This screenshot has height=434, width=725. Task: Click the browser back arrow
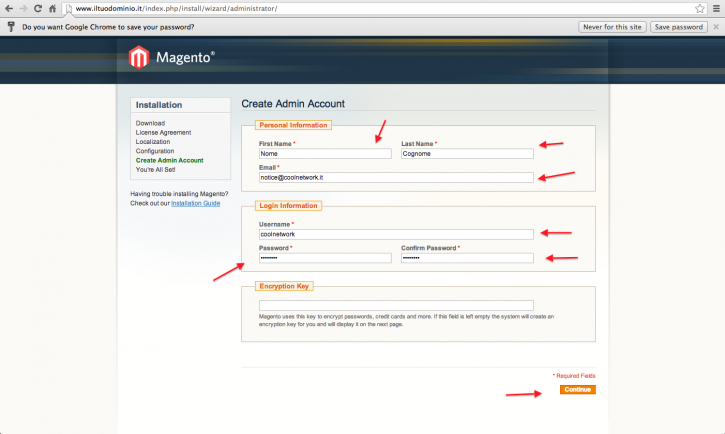click(9, 8)
